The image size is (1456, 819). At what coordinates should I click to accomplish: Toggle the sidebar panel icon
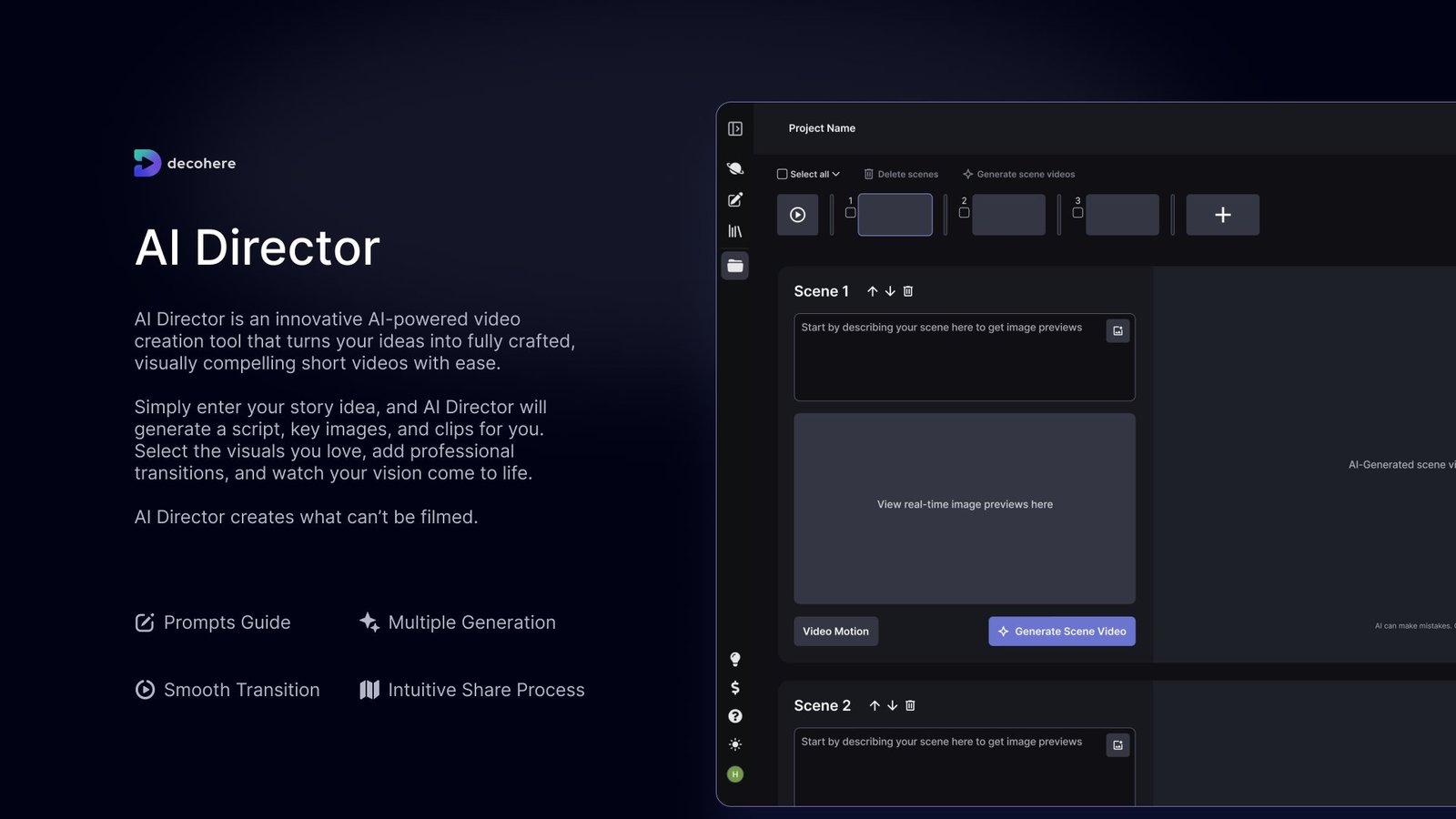tap(735, 129)
